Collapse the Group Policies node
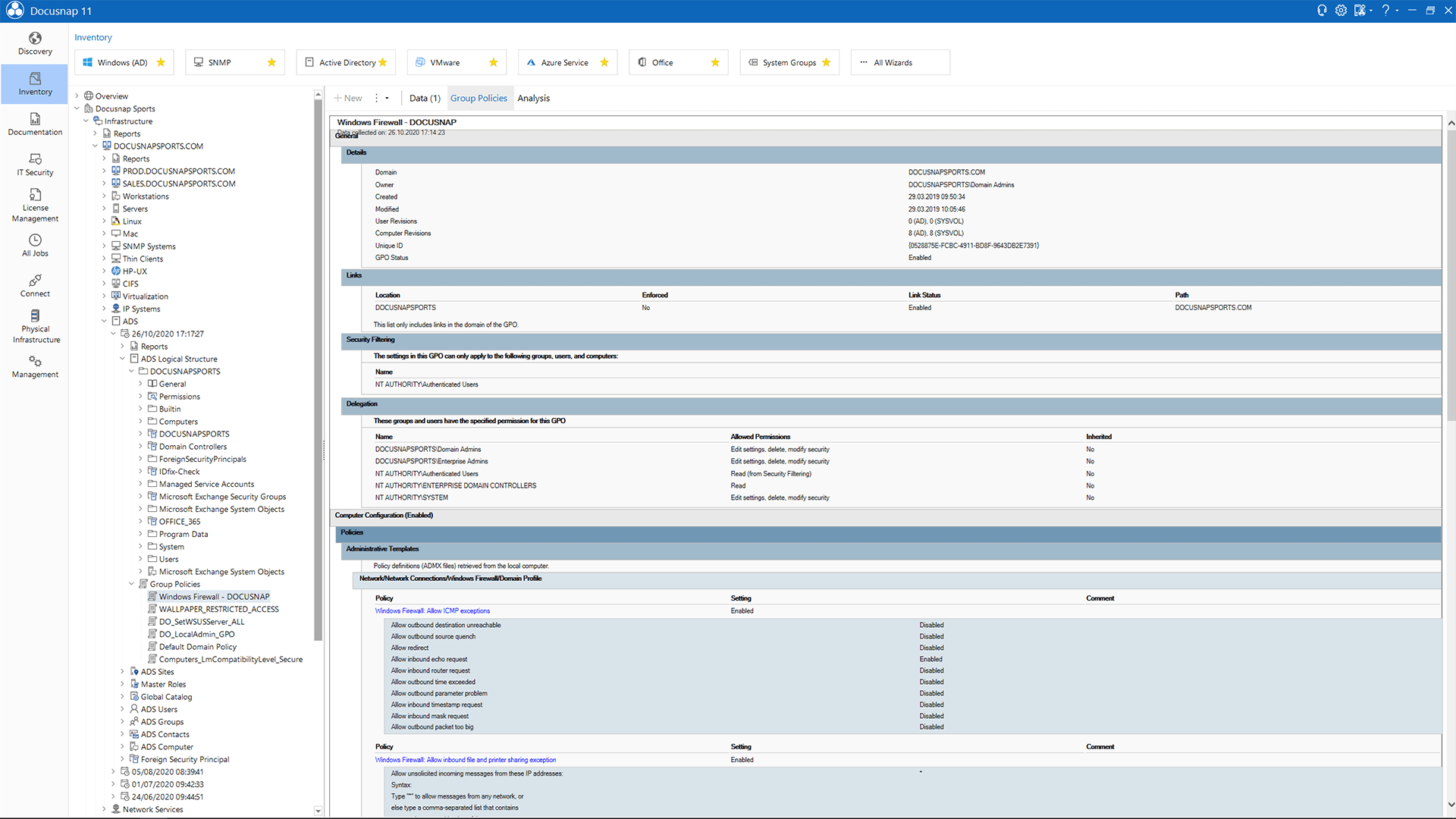The image size is (1456, 819). pos(131,585)
